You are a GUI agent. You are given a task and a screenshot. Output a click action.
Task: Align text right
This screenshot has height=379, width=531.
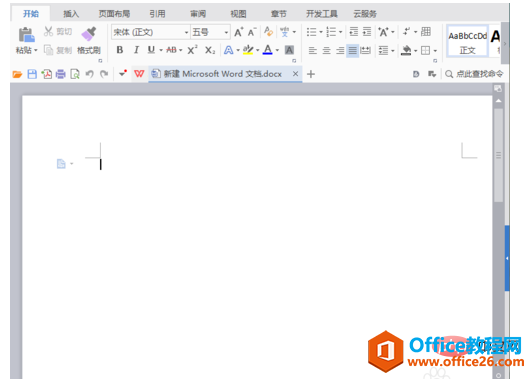pos(340,51)
